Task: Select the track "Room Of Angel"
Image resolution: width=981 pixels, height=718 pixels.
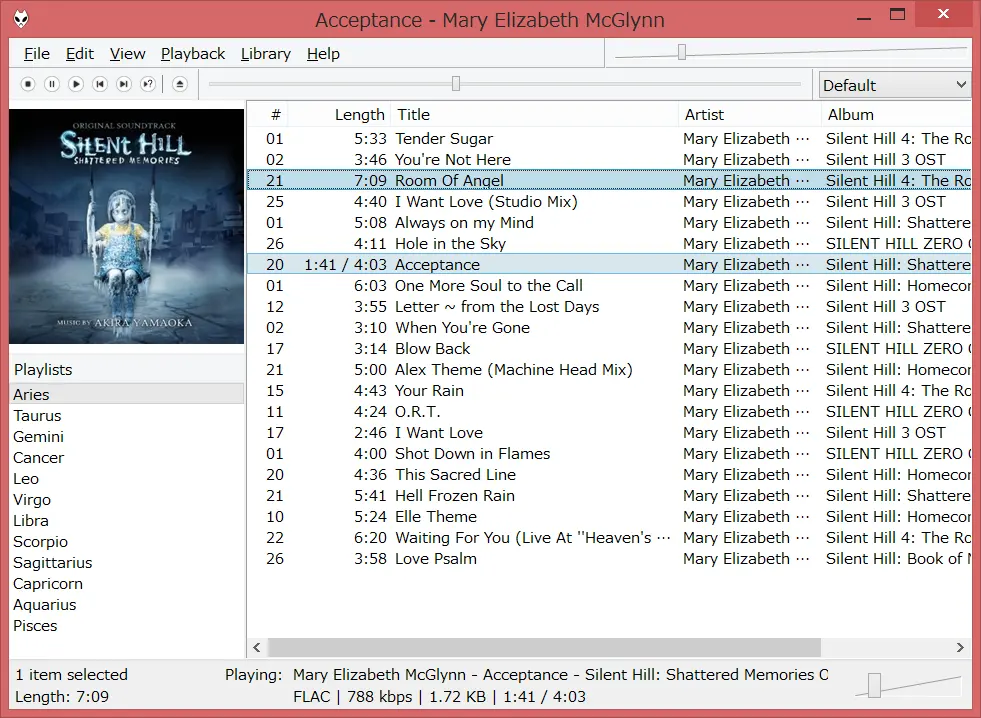Action: [x=609, y=181]
